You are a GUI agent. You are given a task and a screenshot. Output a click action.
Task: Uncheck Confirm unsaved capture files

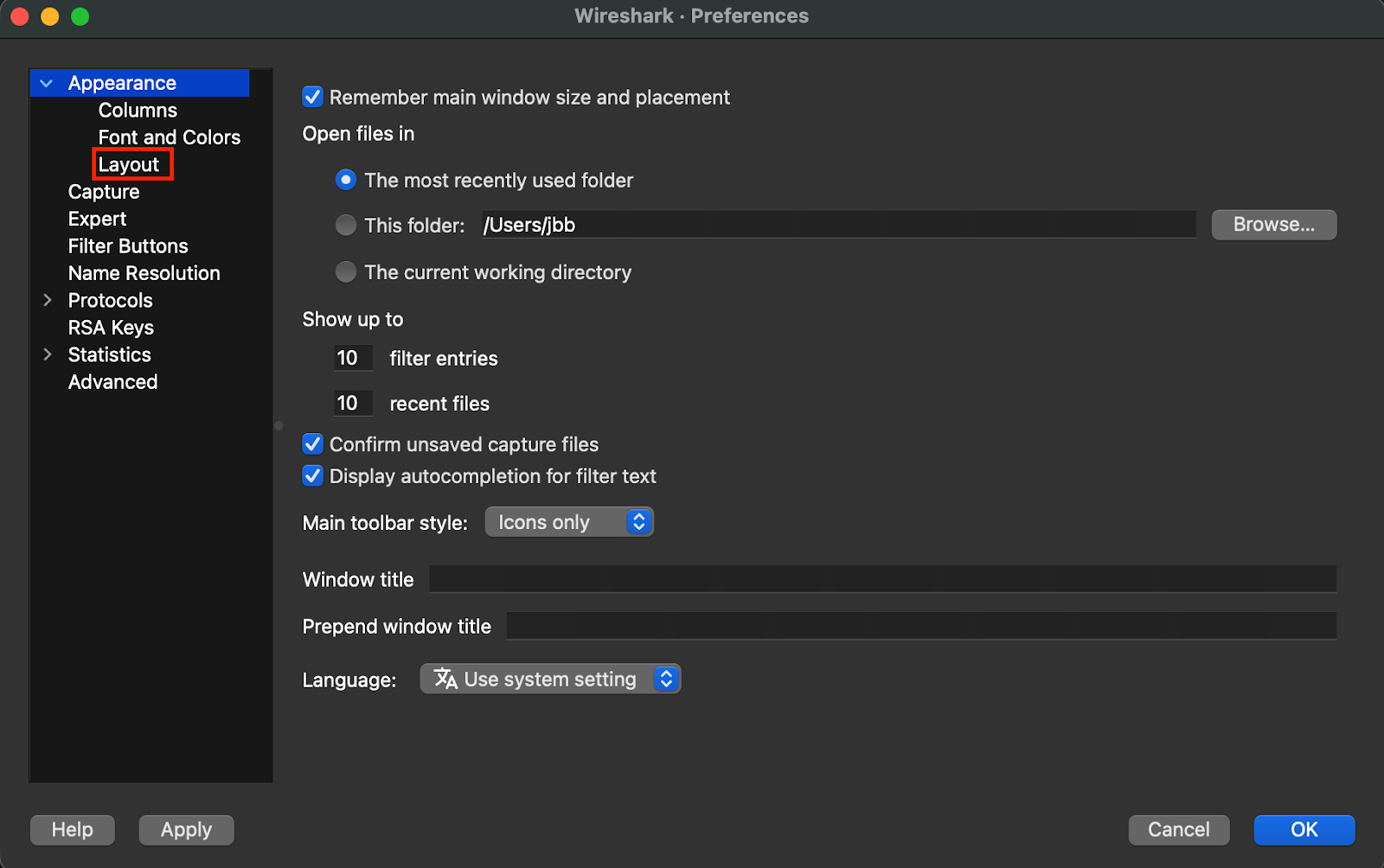tap(313, 444)
